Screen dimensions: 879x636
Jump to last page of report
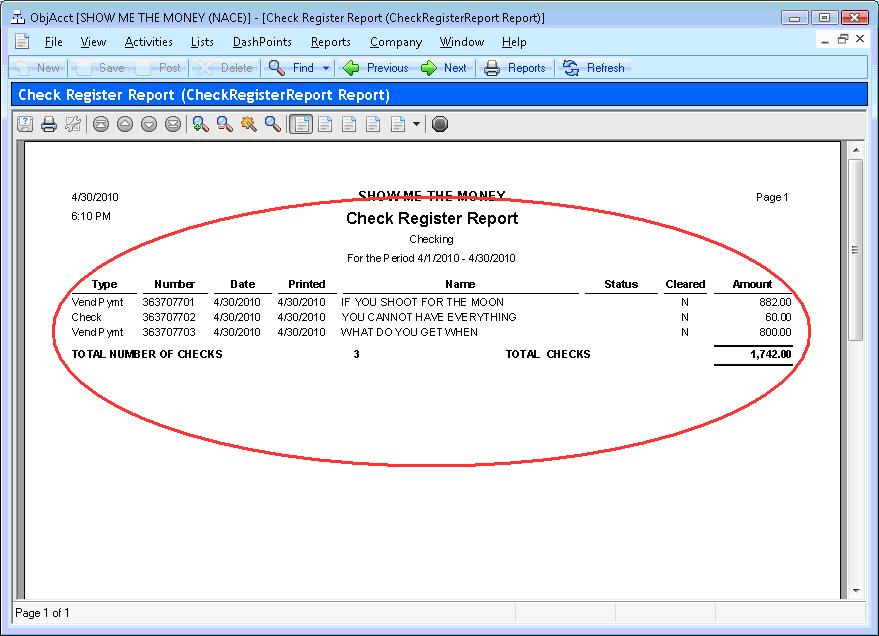172,124
